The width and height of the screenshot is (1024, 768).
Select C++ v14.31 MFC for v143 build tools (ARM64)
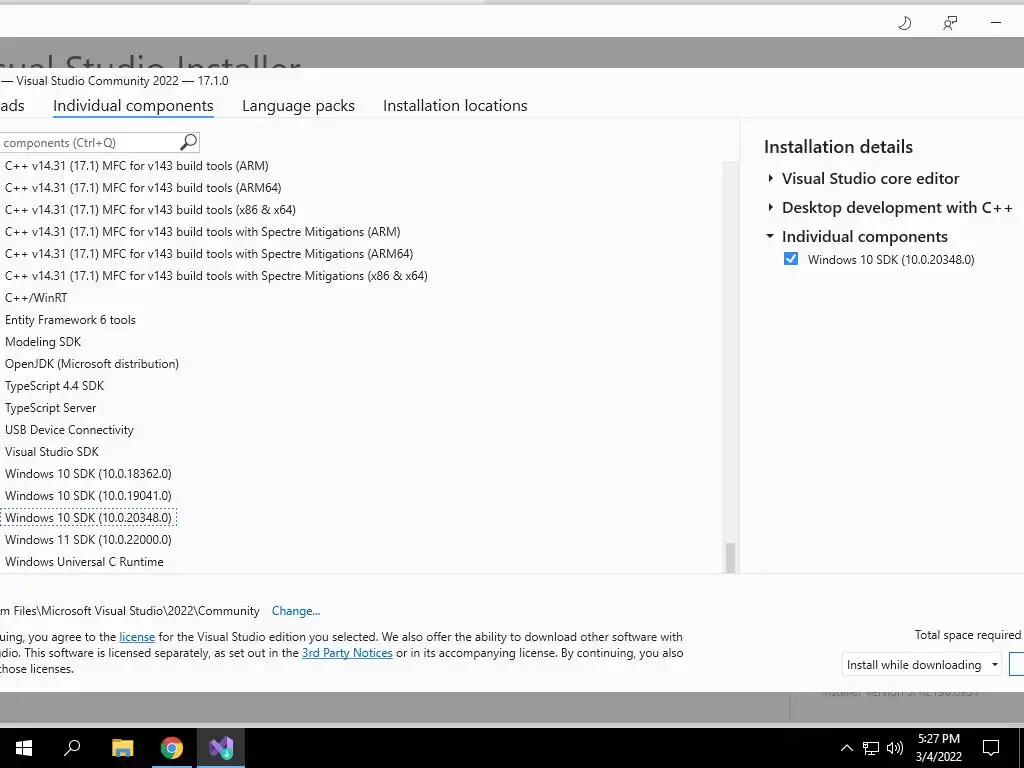(x=143, y=188)
